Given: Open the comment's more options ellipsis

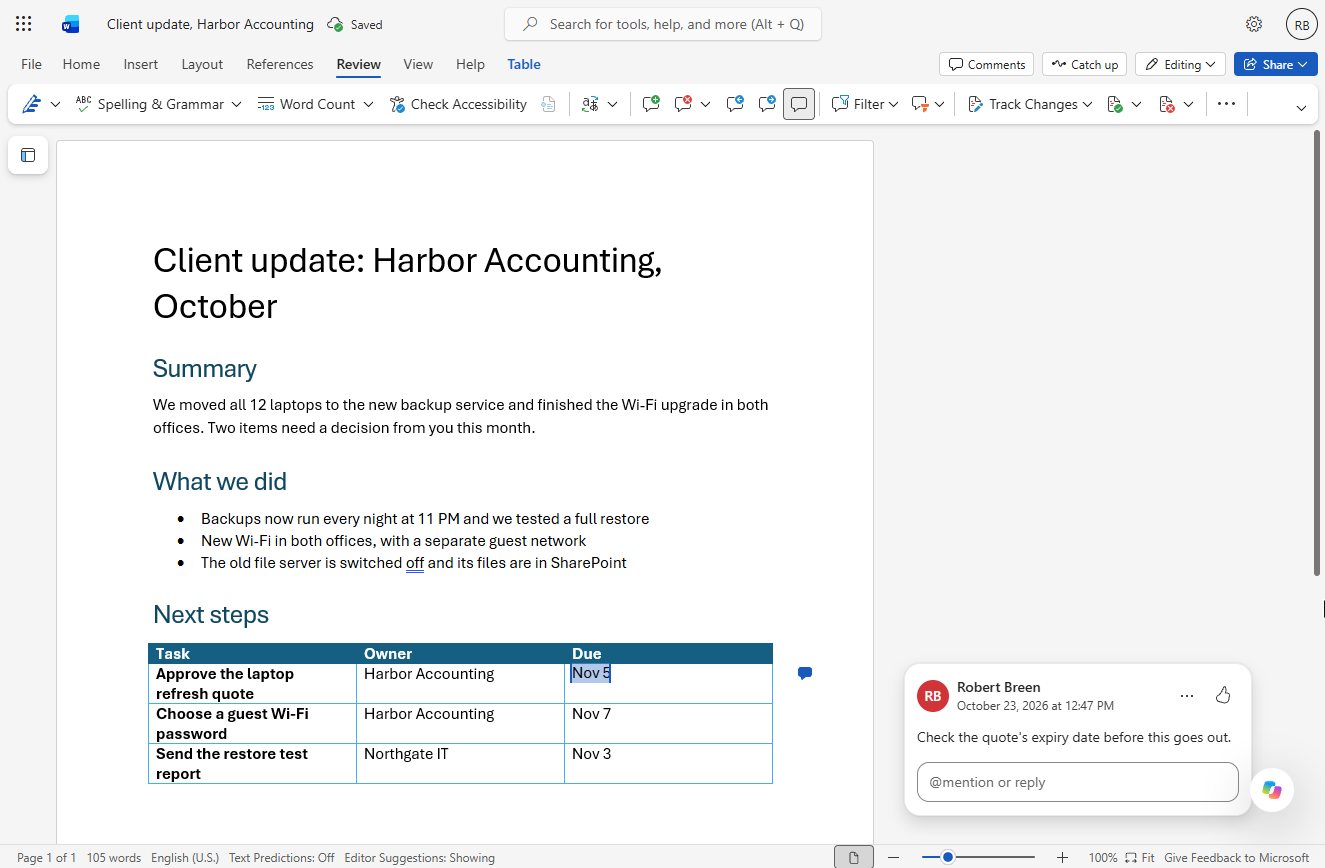Looking at the screenshot, I should point(1187,695).
